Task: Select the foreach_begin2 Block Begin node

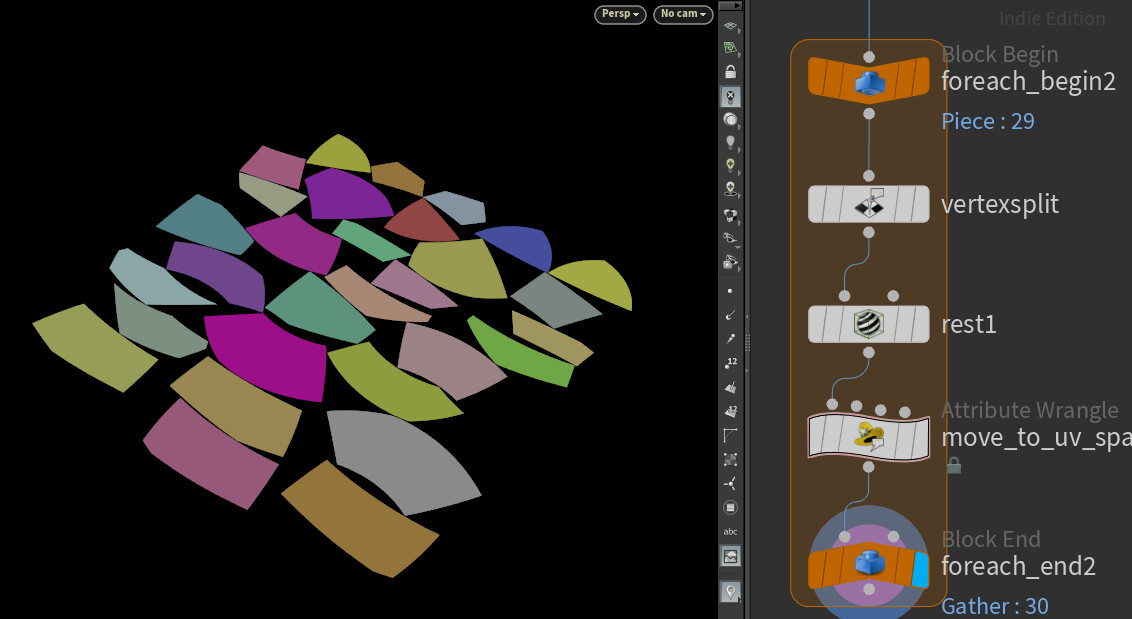Action: (868, 78)
